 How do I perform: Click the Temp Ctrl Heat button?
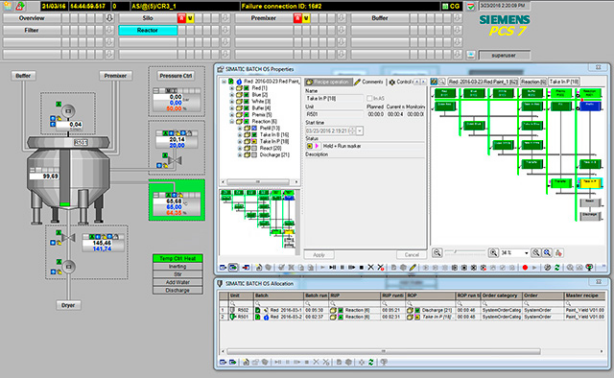point(177,258)
